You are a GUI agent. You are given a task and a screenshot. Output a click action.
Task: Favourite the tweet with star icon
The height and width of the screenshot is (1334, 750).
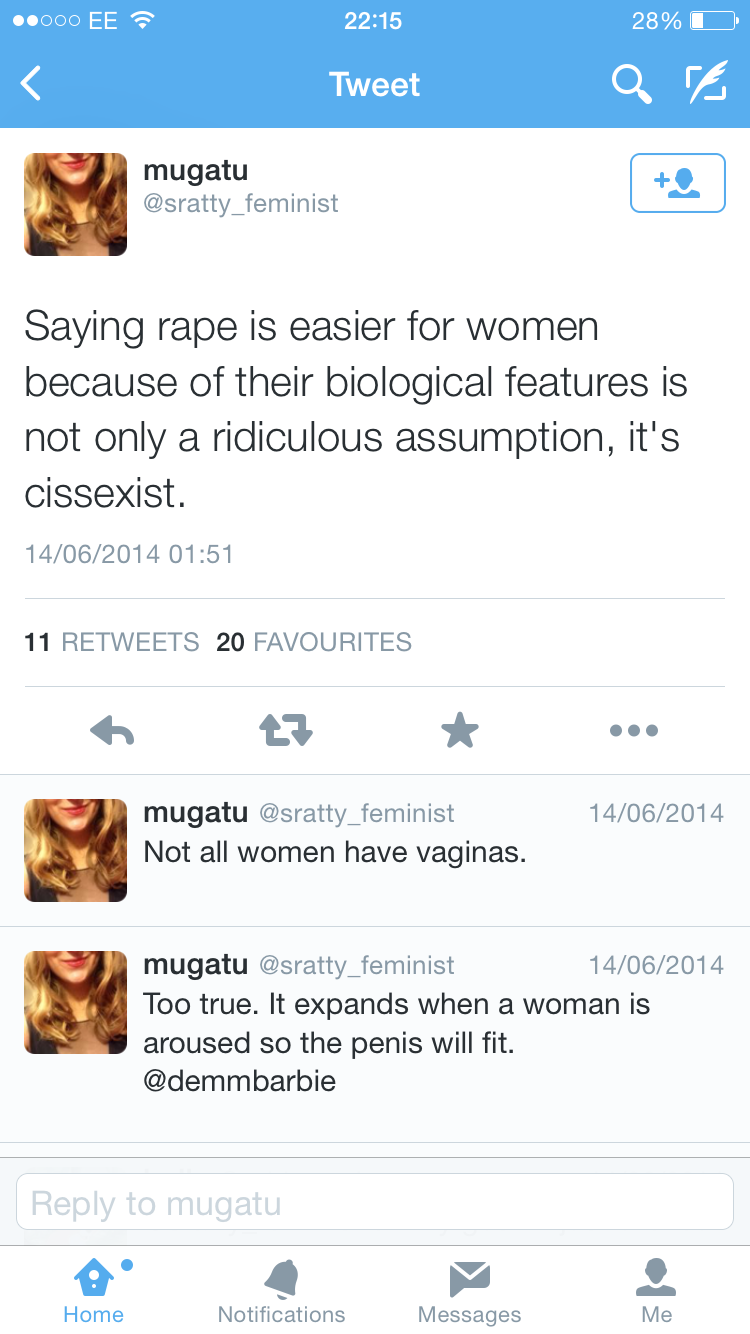tap(460, 731)
